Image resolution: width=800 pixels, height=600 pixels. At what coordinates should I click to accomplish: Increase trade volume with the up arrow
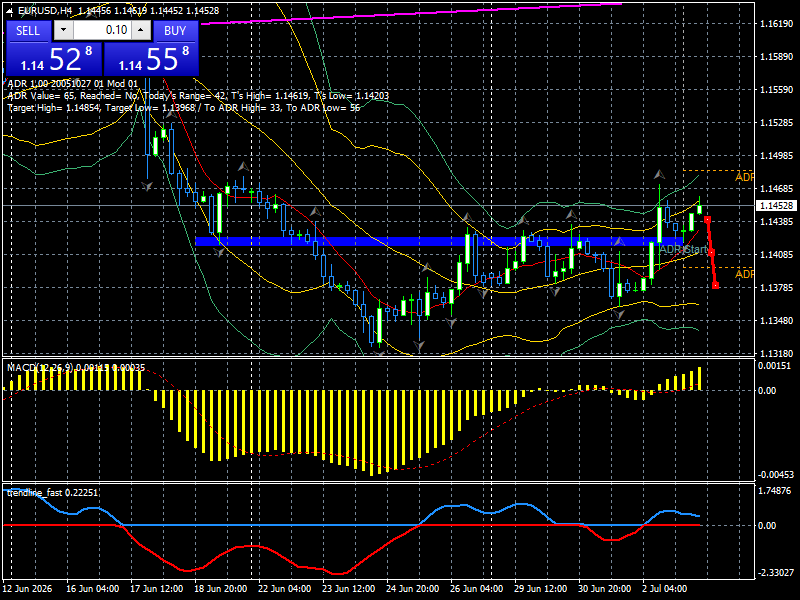click(x=141, y=30)
